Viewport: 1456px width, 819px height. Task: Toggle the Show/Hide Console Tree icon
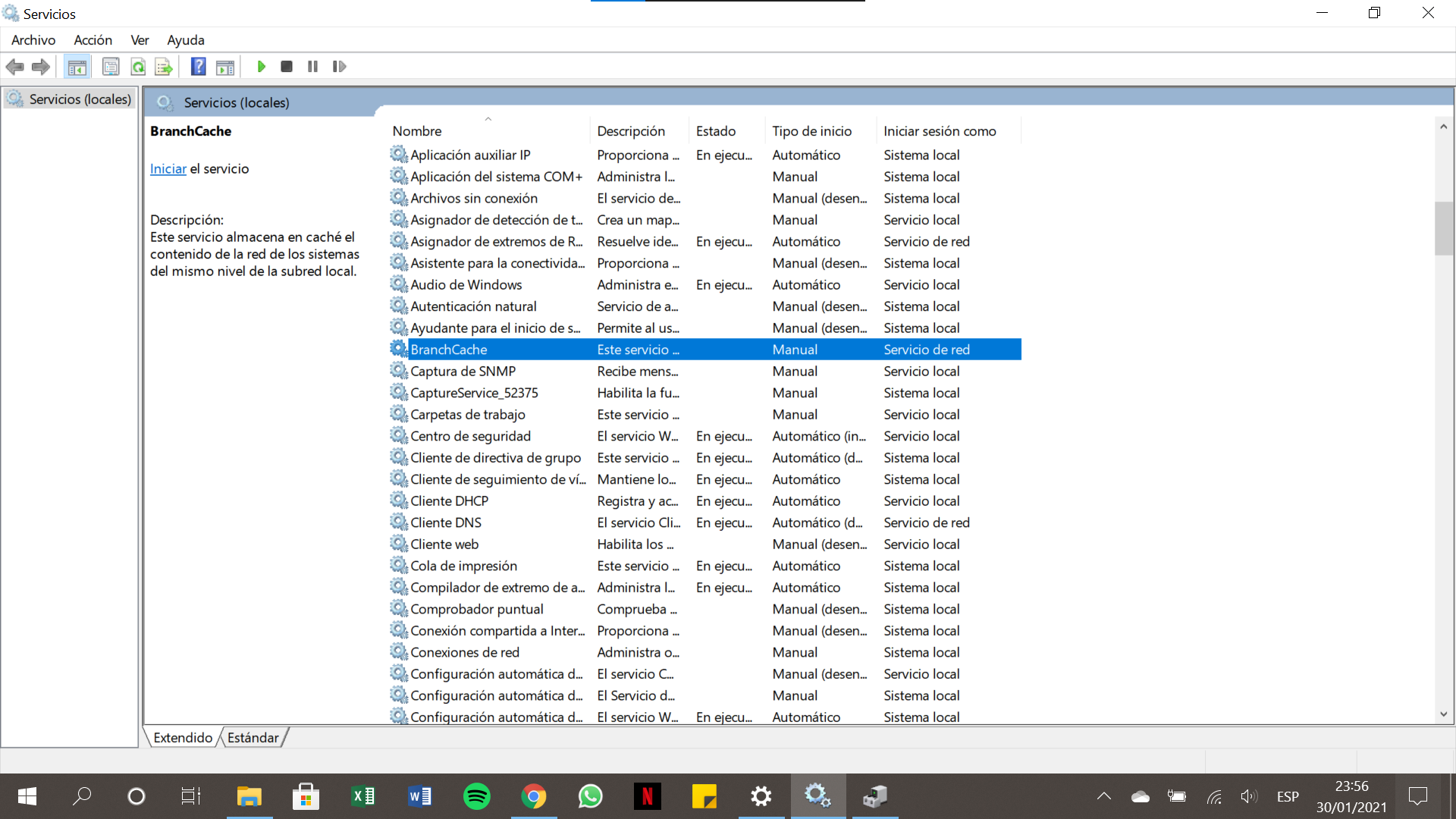77,67
